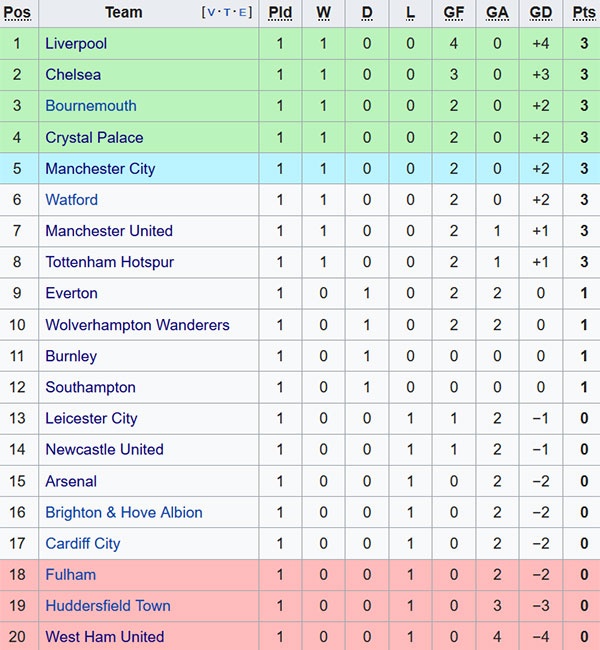Click the E edit link in header
The image size is (600, 650).
[243, 13]
